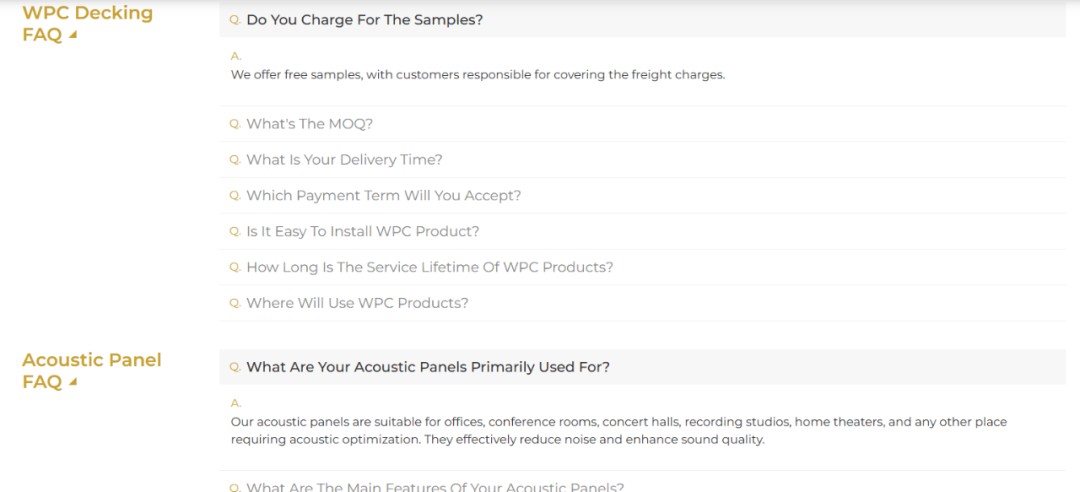Expand What Are The Main Features question
1080x492 pixels.
pyautogui.click(x=434, y=486)
